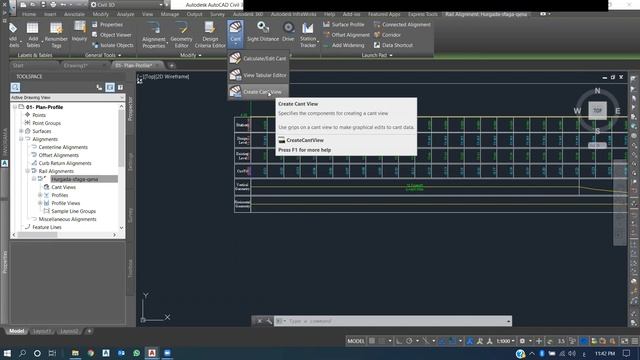Open the Corridor tool
This screenshot has width=640, height=360.
(387, 35)
